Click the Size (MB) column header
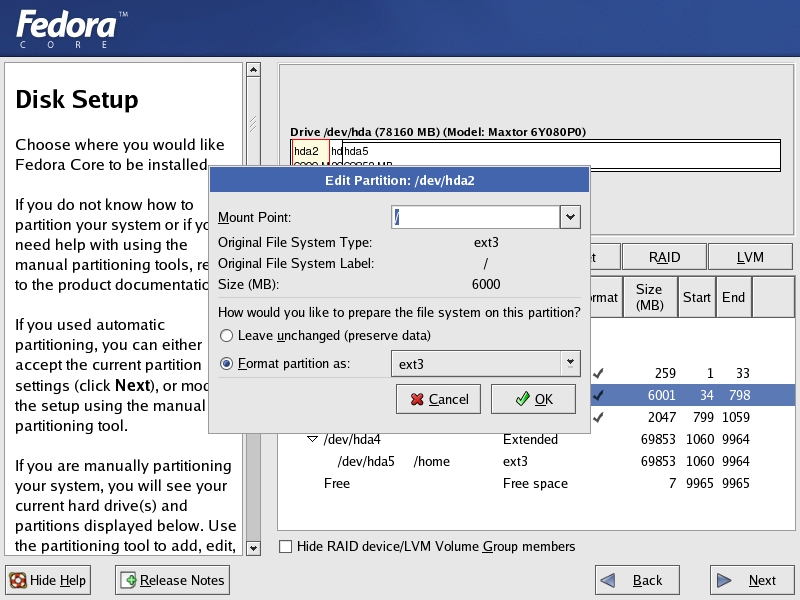Viewport: 800px width, 600px height. (650, 297)
